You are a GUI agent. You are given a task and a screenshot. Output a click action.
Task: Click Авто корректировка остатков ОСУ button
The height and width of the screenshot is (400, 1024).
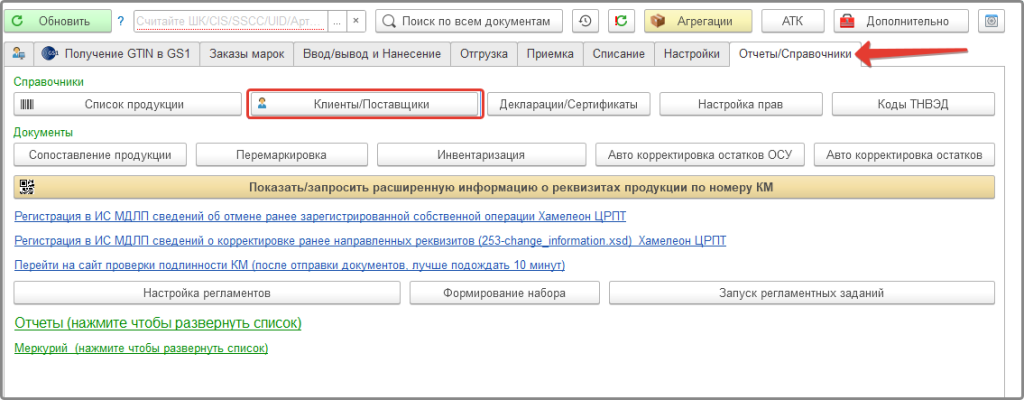[700, 155]
